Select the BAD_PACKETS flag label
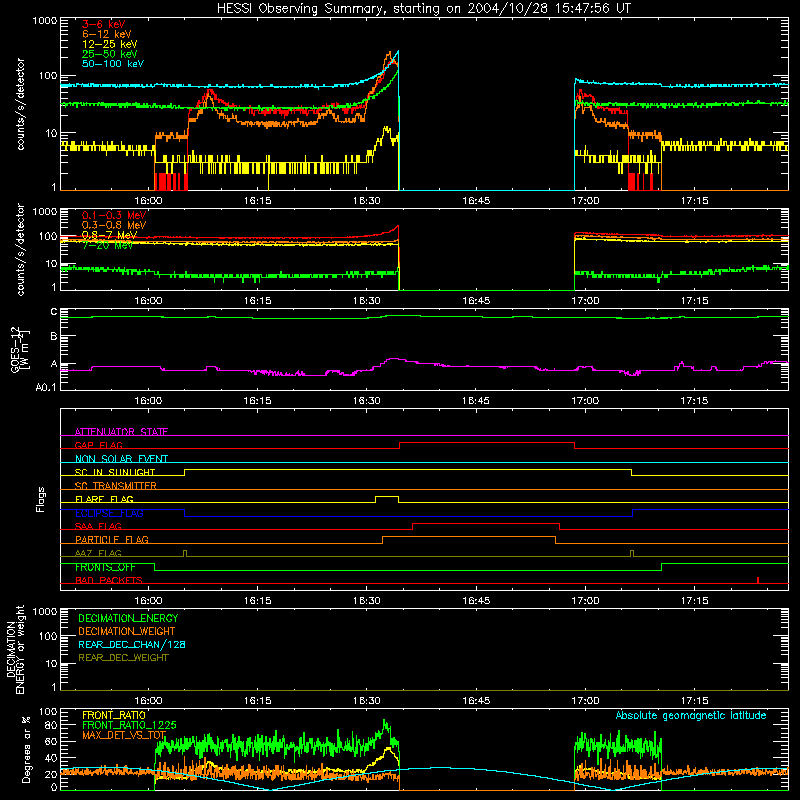Screen dimensions: 800x800 coord(109,580)
